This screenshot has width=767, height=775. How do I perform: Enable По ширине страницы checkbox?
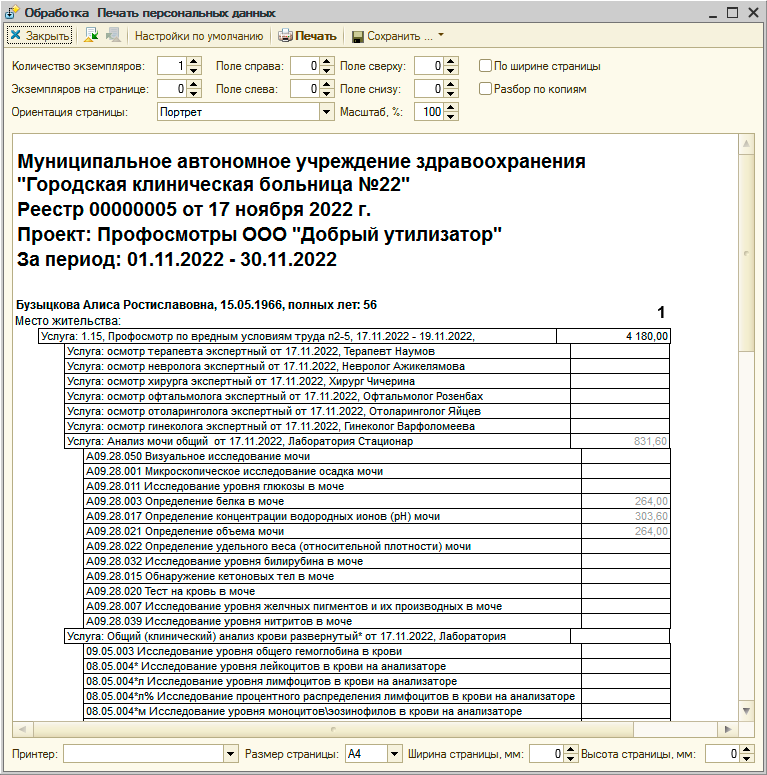486,66
